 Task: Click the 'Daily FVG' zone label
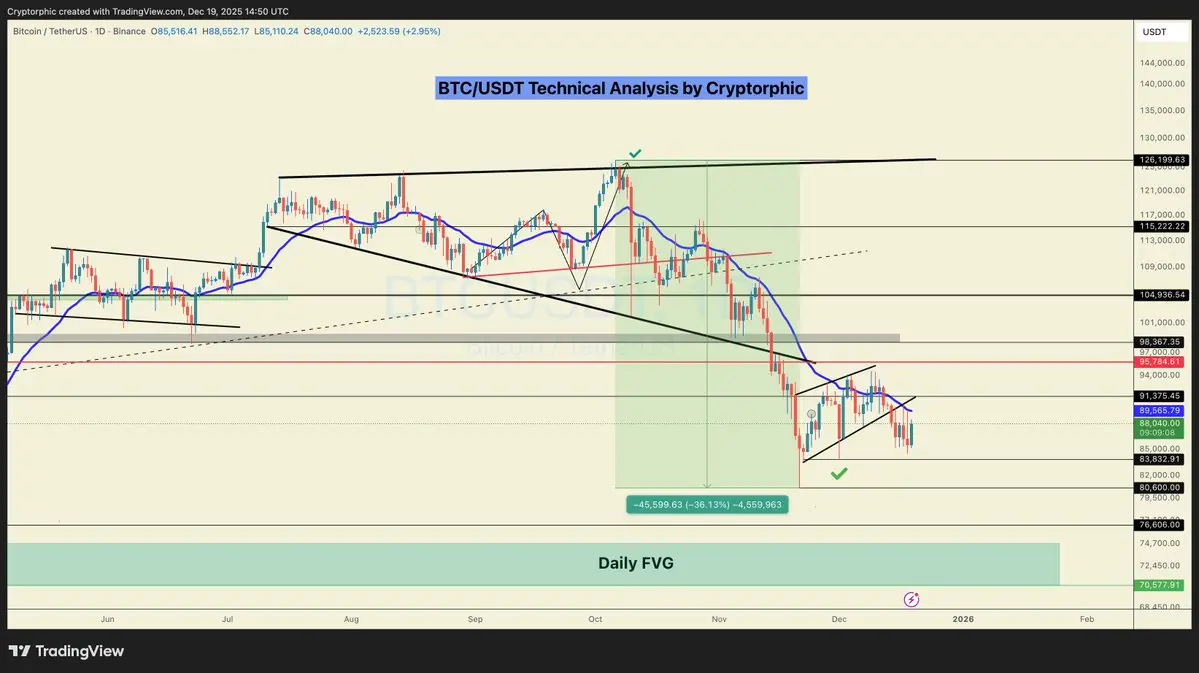pos(635,563)
